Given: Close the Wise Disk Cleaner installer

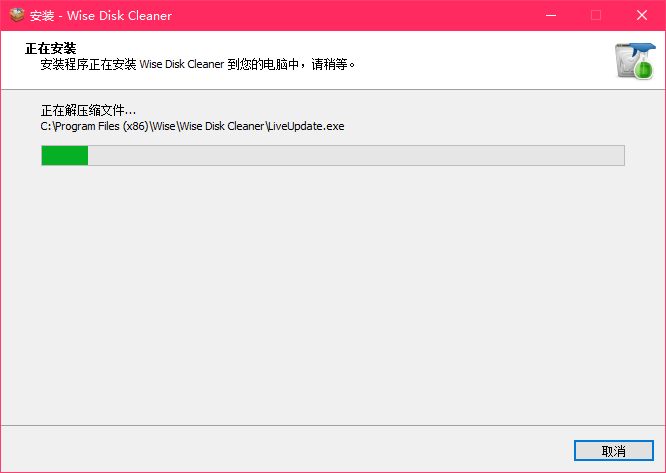Looking at the screenshot, I should (x=642, y=15).
